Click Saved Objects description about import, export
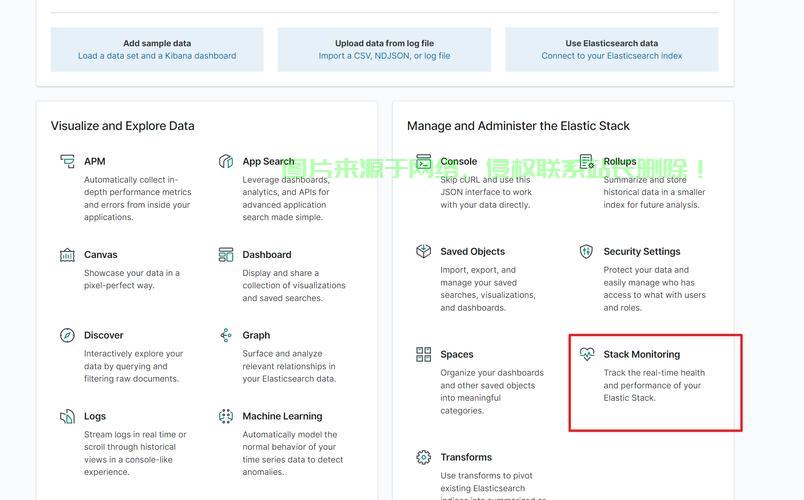 pyautogui.click(x=488, y=289)
